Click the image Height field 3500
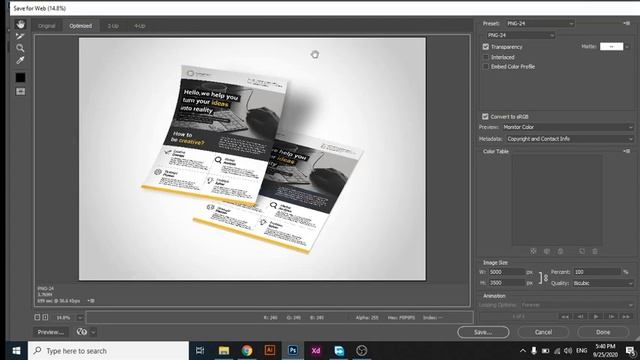640x360 pixels. click(x=507, y=283)
